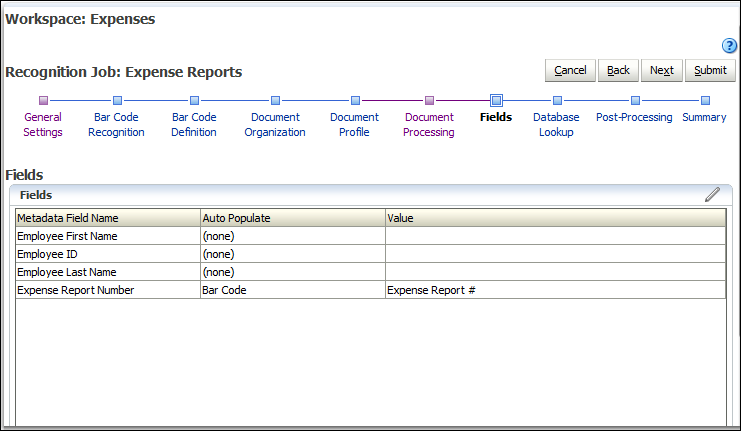
Task: Select the Employee First Name row
Action: coord(371,236)
